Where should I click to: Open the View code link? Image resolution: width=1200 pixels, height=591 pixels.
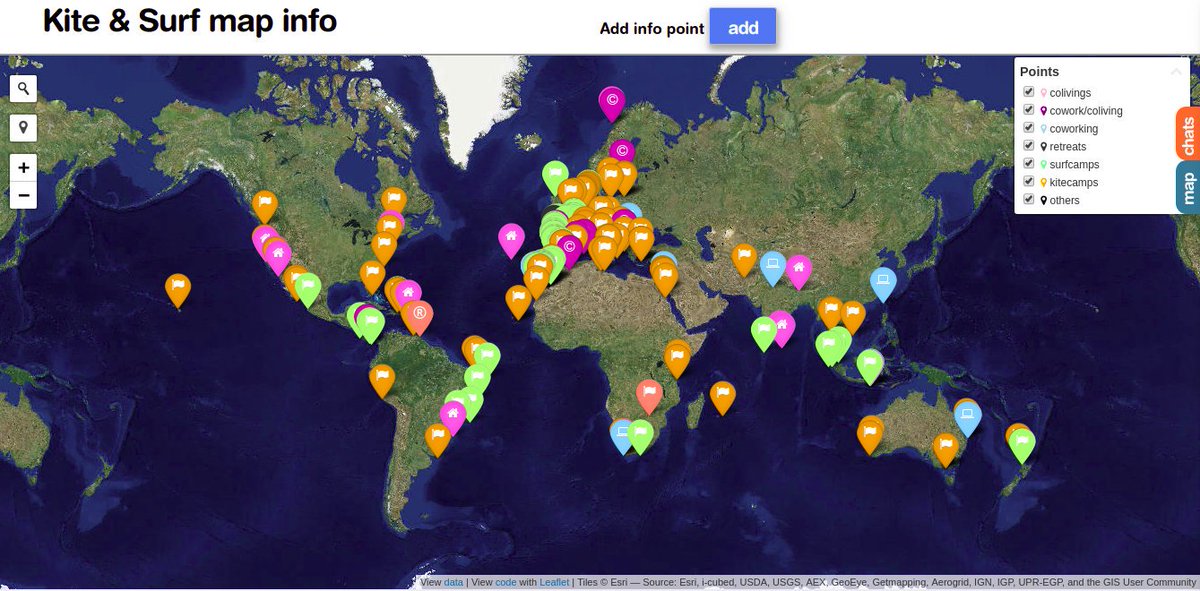[x=506, y=582]
